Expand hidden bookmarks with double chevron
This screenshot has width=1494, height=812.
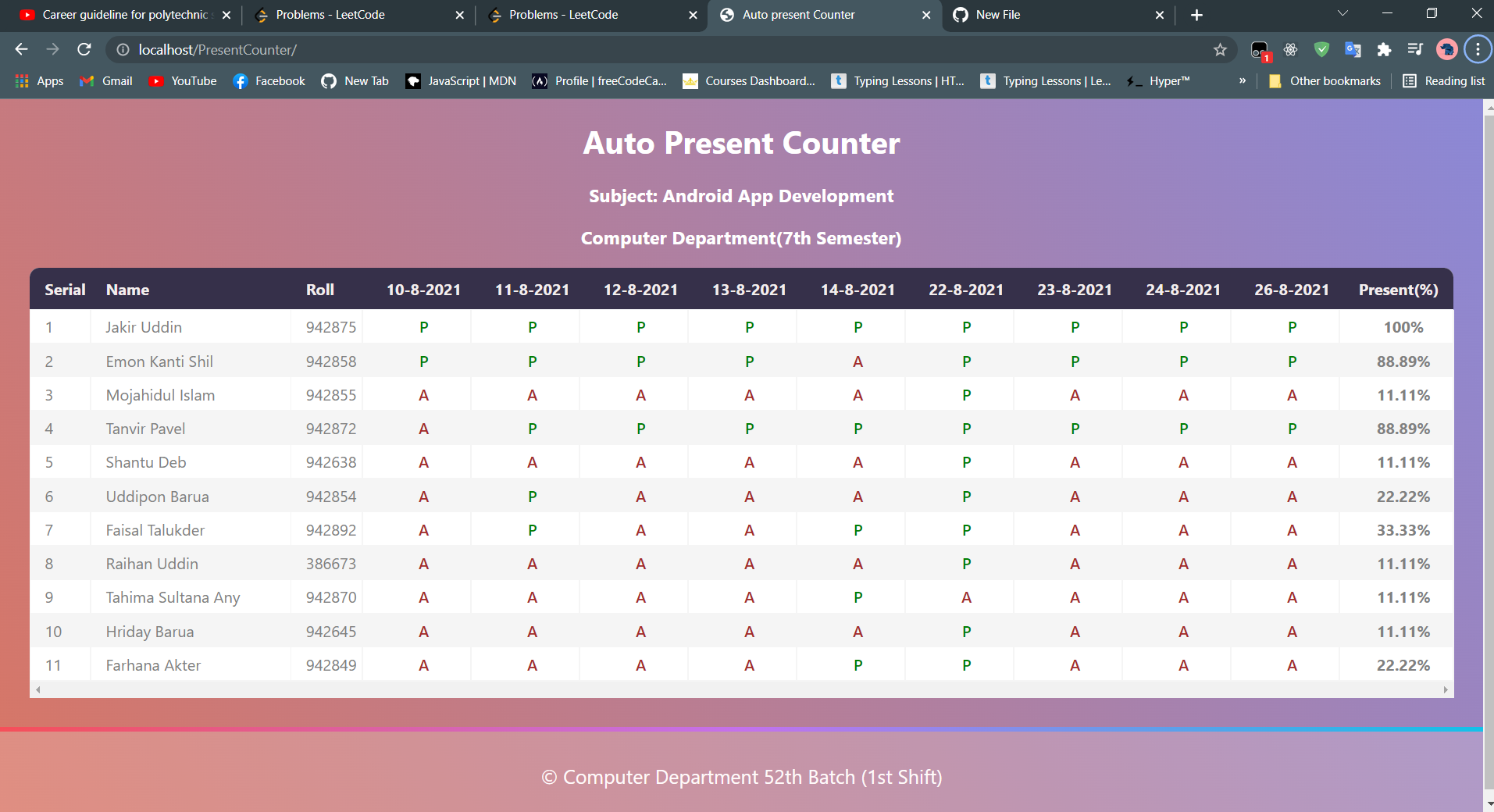pos(1242,81)
